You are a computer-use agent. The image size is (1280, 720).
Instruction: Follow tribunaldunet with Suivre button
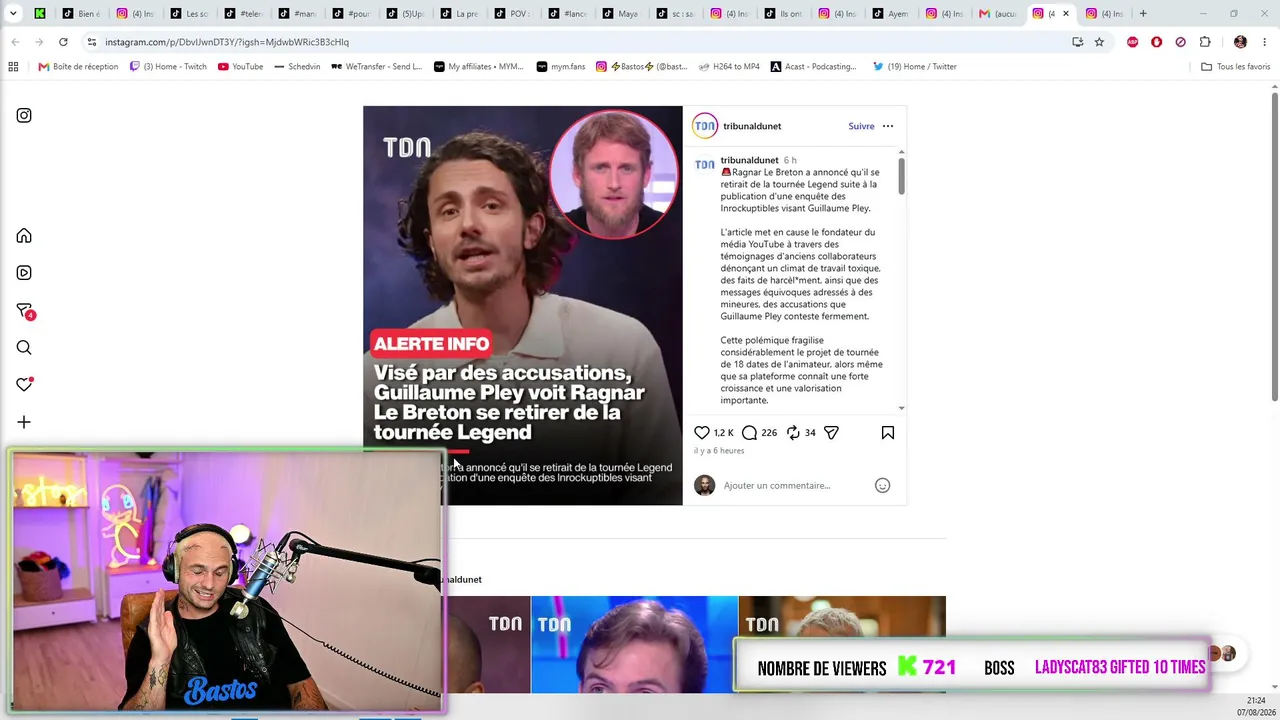point(861,126)
